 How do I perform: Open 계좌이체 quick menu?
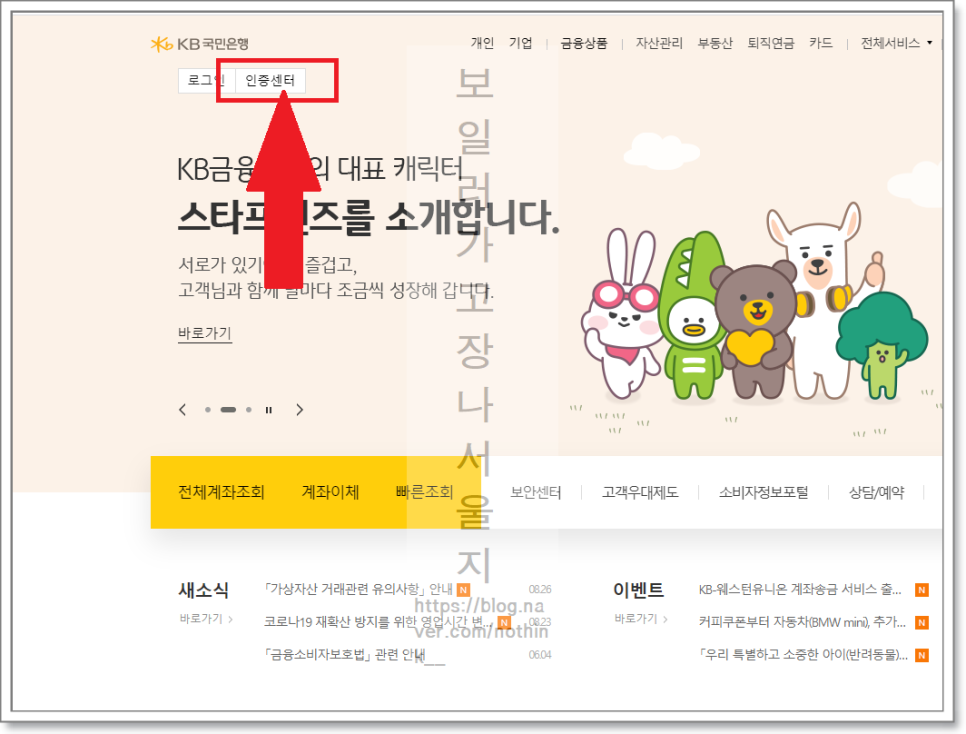point(330,492)
